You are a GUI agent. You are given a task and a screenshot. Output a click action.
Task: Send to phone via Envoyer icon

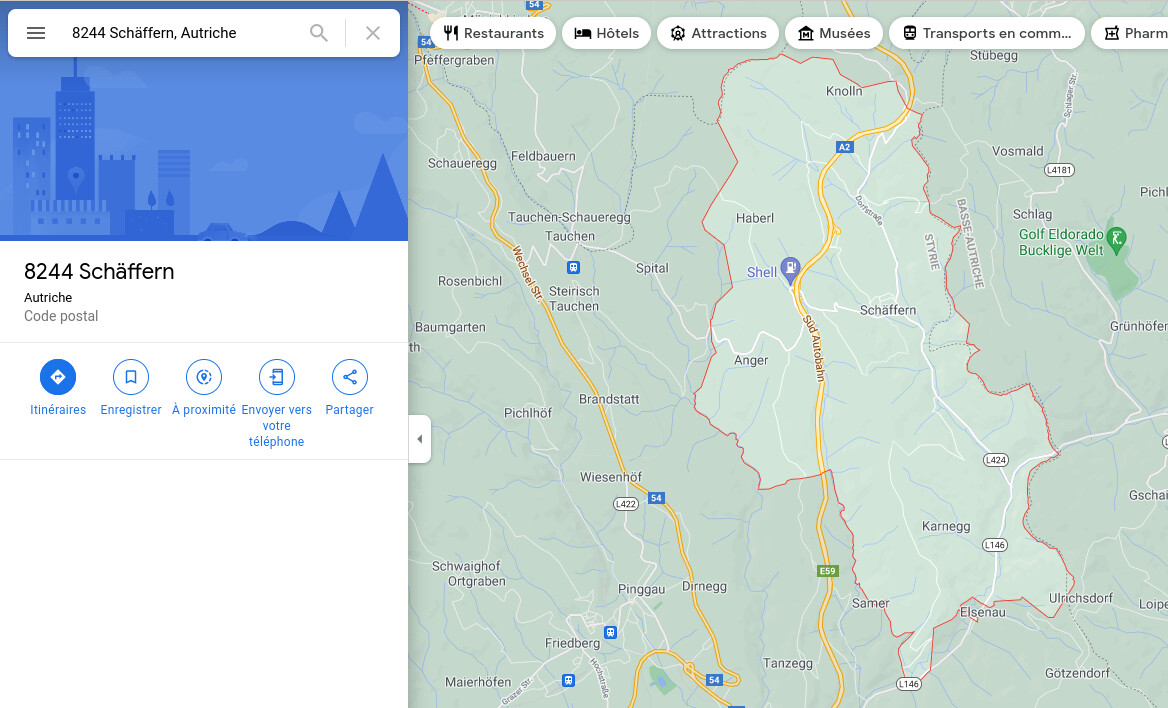277,377
